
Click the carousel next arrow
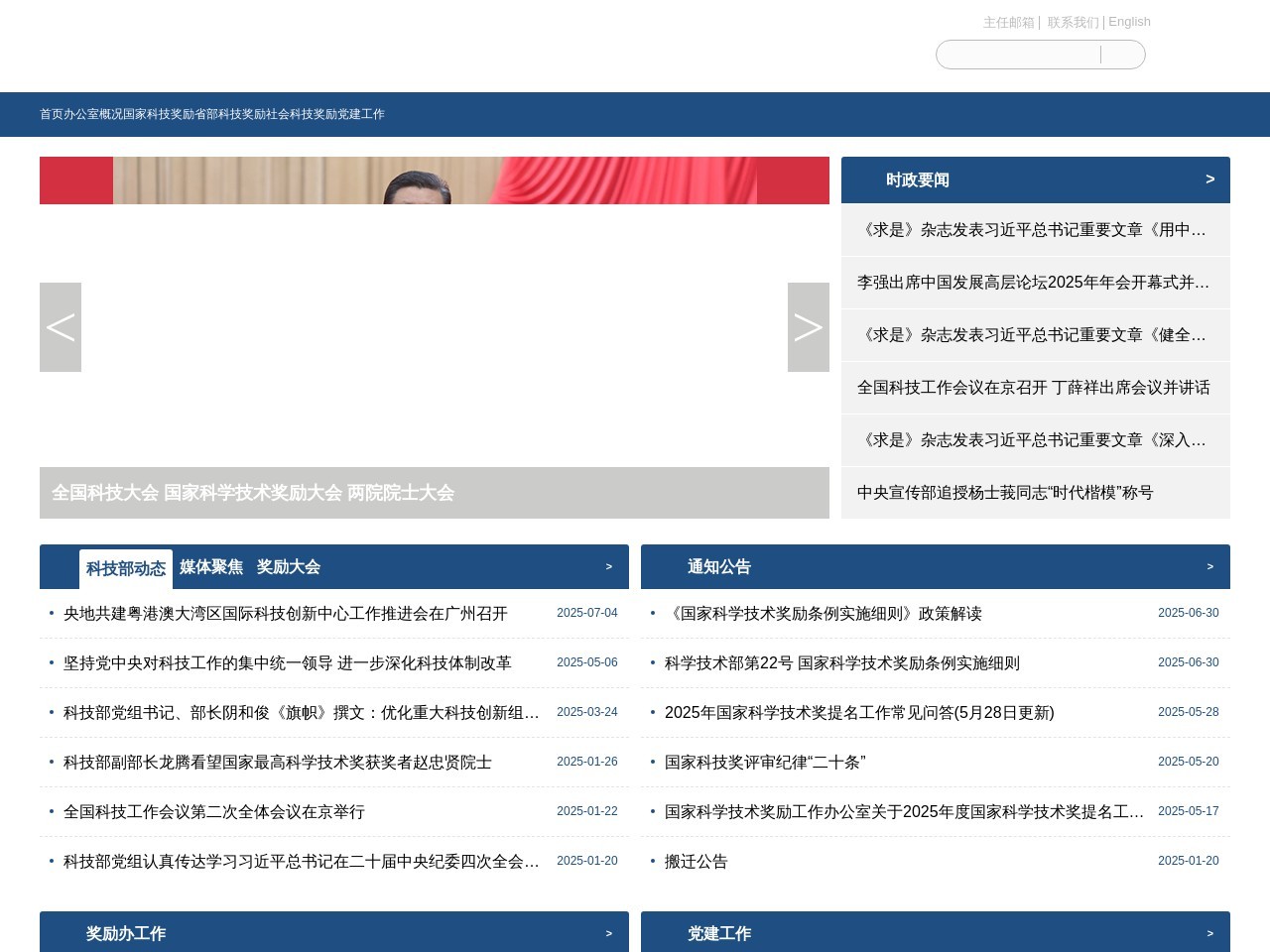click(x=808, y=327)
